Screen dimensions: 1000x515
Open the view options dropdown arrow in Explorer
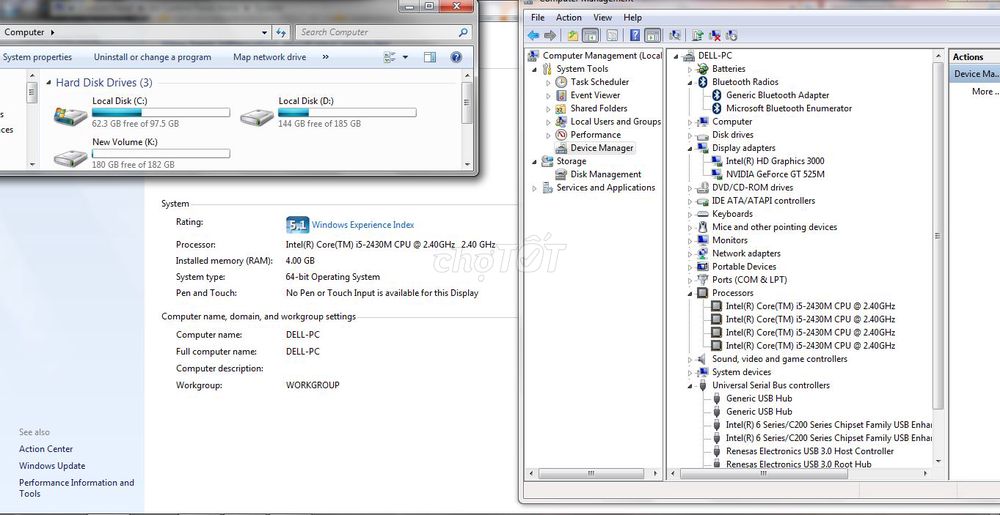(405, 57)
